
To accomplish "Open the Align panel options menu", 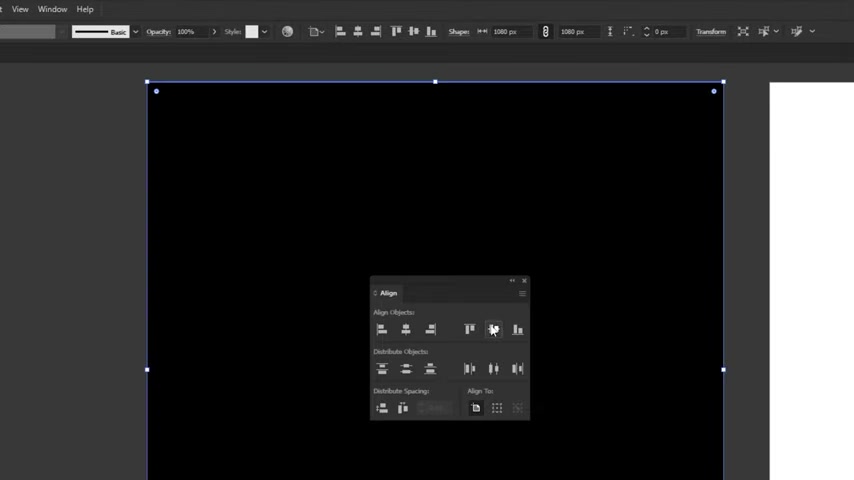I will pos(522,294).
